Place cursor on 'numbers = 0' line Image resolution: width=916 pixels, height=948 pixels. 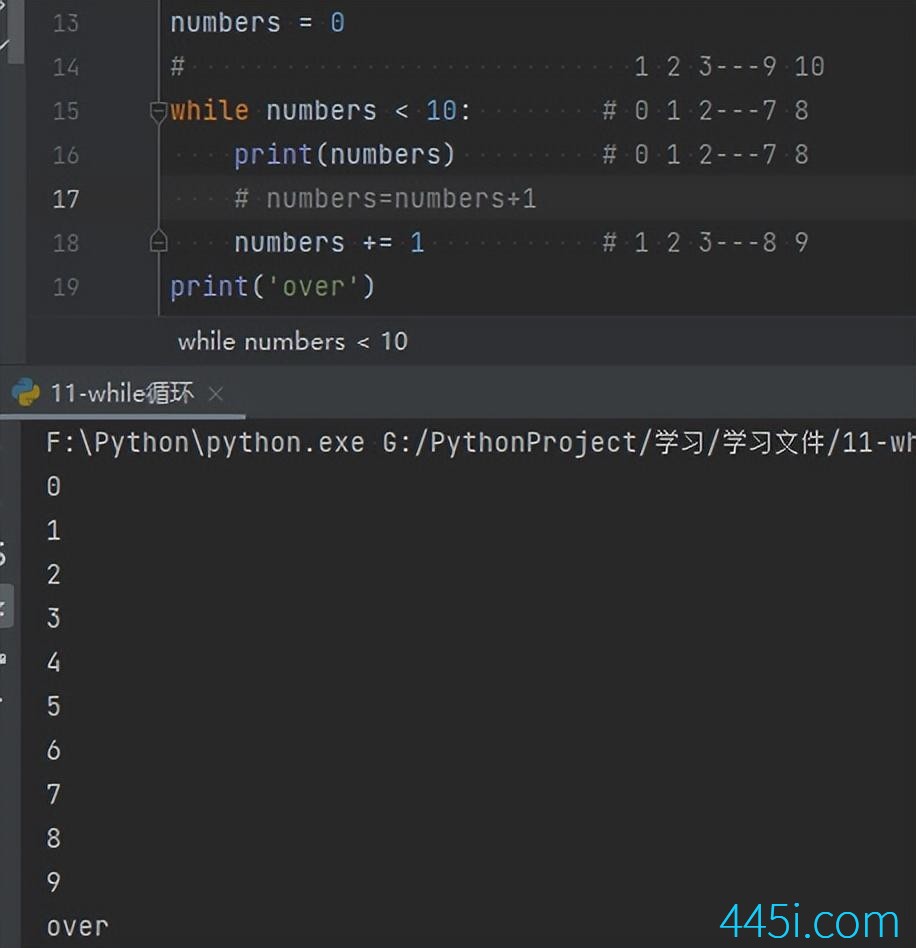[x=258, y=23]
